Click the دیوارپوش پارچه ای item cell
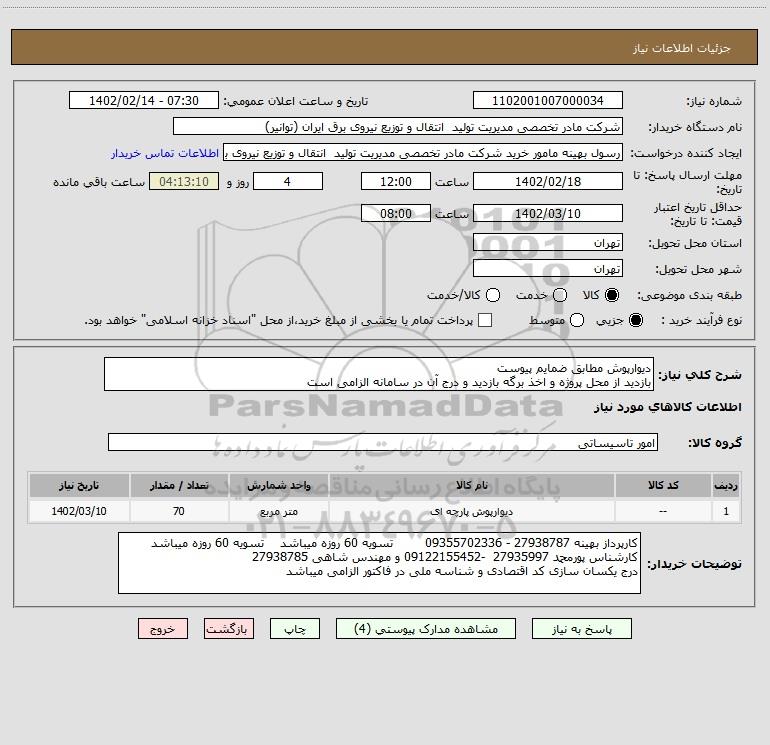 pyautogui.click(x=471, y=511)
